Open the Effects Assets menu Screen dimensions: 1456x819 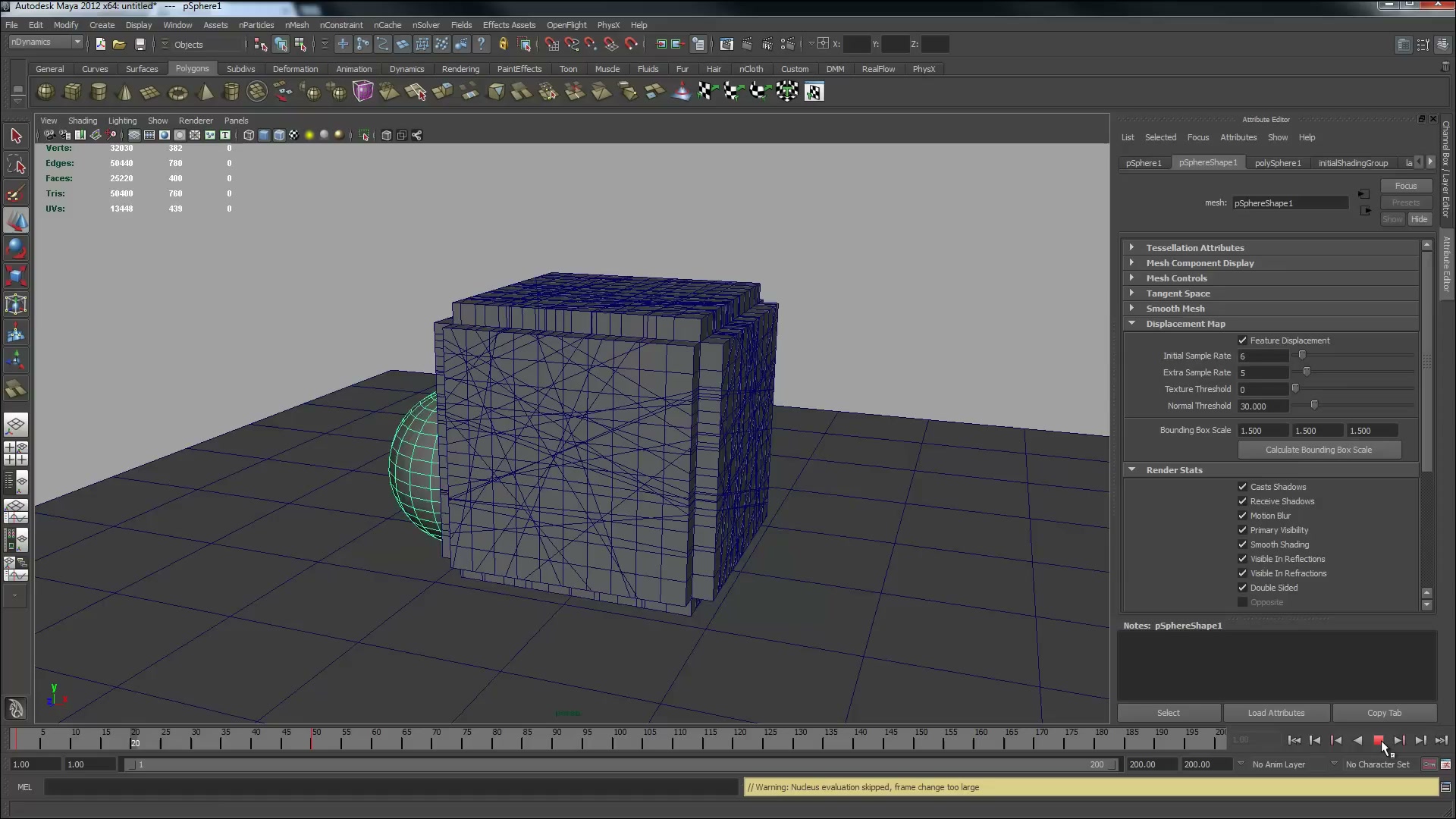point(509,25)
